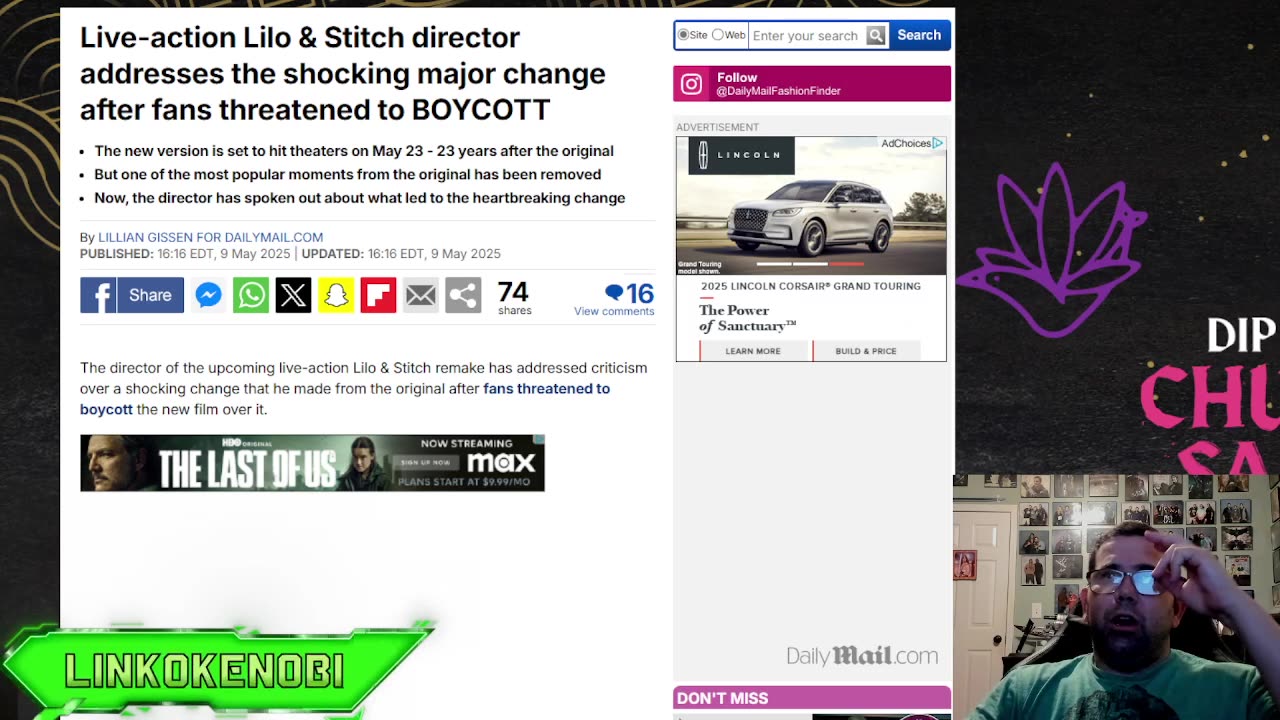Open author link Lillian Gissen for DailyMail.com
This screenshot has width=1280, height=720.
pyautogui.click(x=210, y=237)
